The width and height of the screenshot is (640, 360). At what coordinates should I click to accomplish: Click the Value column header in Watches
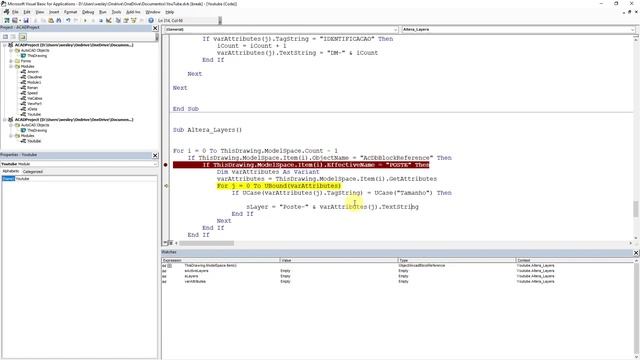pos(338,260)
